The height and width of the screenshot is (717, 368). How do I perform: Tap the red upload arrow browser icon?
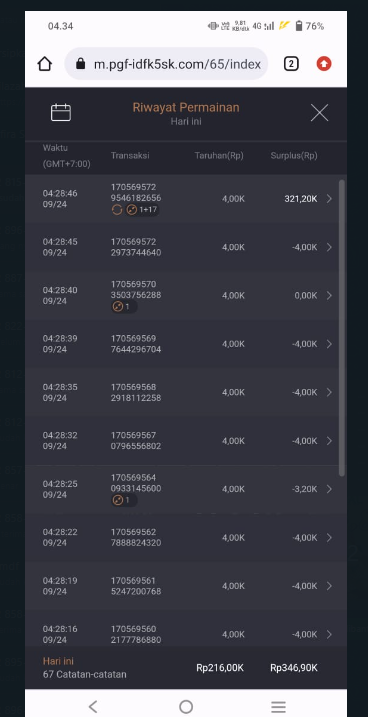point(324,64)
